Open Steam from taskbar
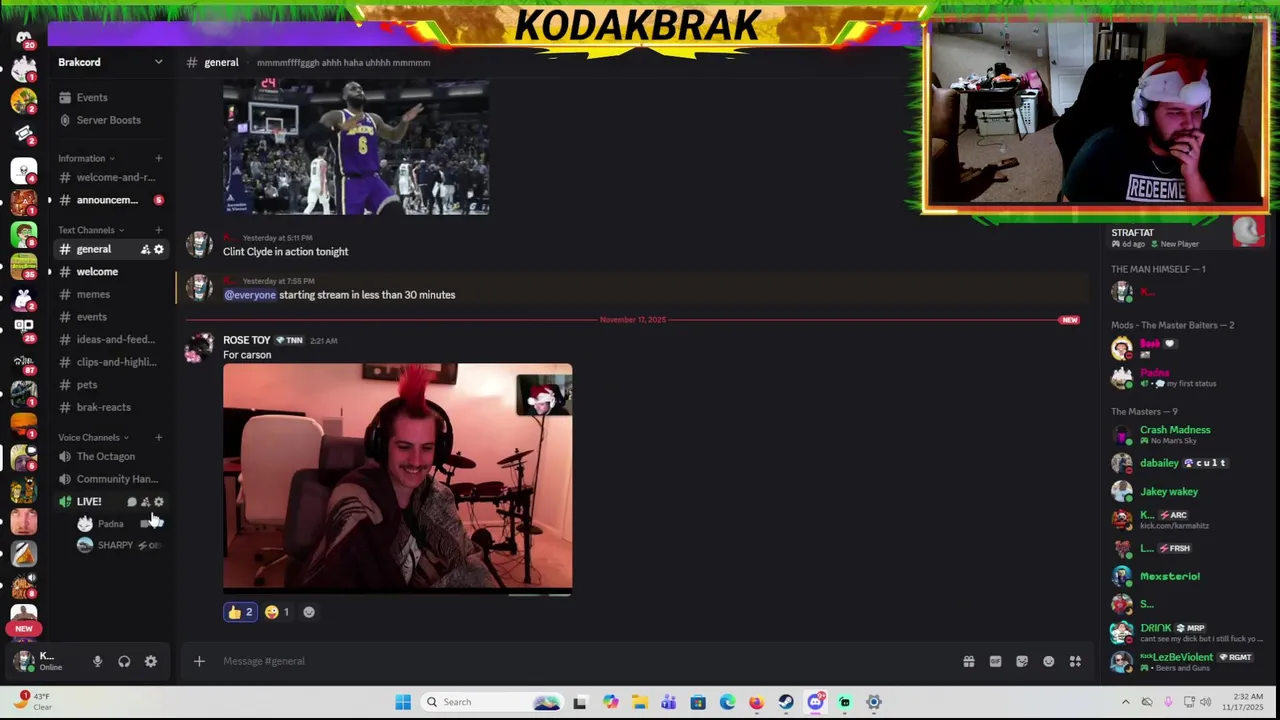Image resolution: width=1280 pixels, height=720 pixels. pos(786,702)
